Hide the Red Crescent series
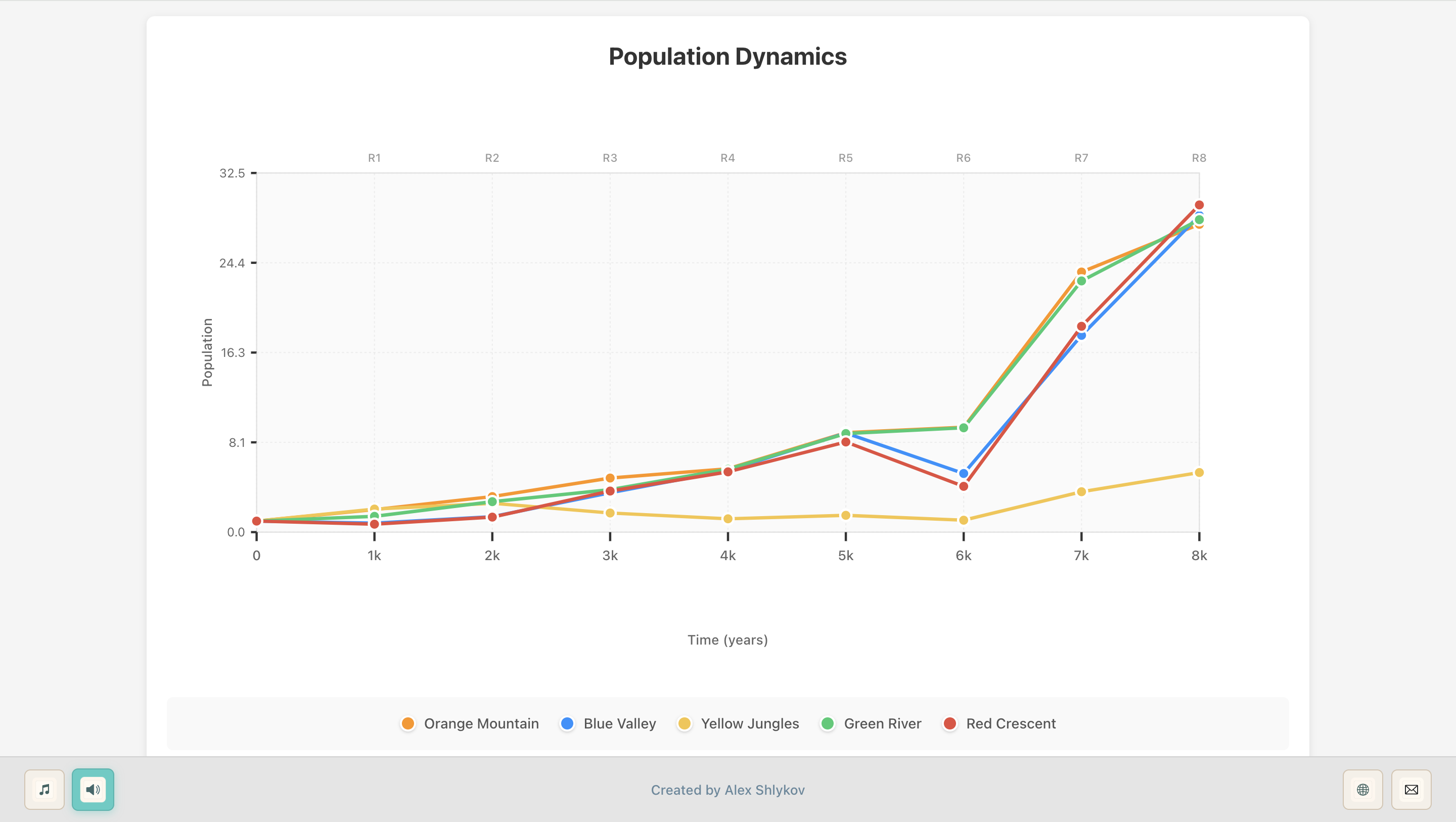The width and height of the screenshot is (1456, 822). click(1011, 723)
